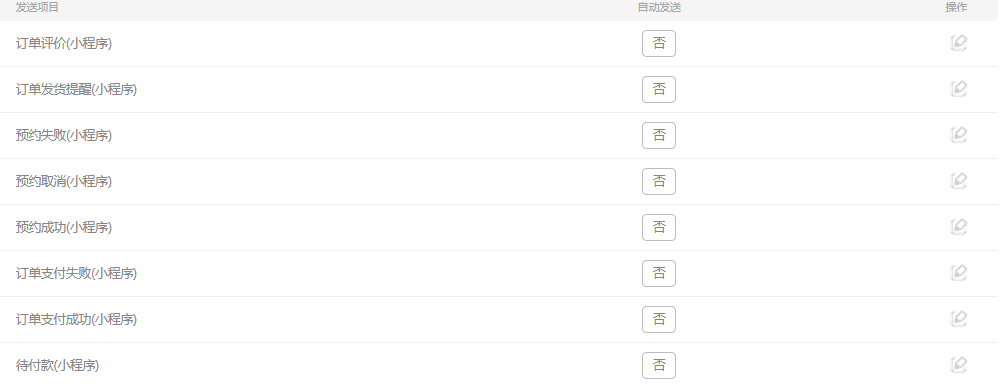Open edit icon for 预约失败(小程序)
Image resolution: width=1000 pixels, height=388 pixels.
(x=958, y=135)
